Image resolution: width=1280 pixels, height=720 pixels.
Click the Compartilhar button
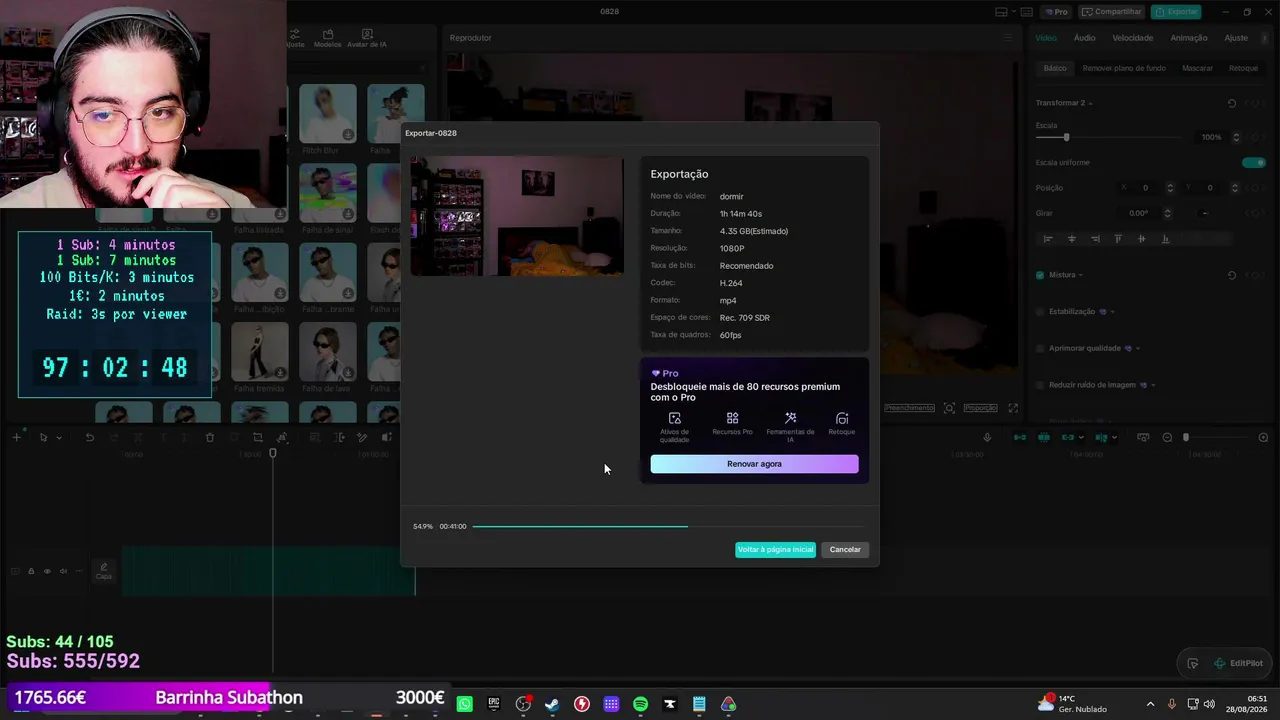click(x=1111, y=12)
